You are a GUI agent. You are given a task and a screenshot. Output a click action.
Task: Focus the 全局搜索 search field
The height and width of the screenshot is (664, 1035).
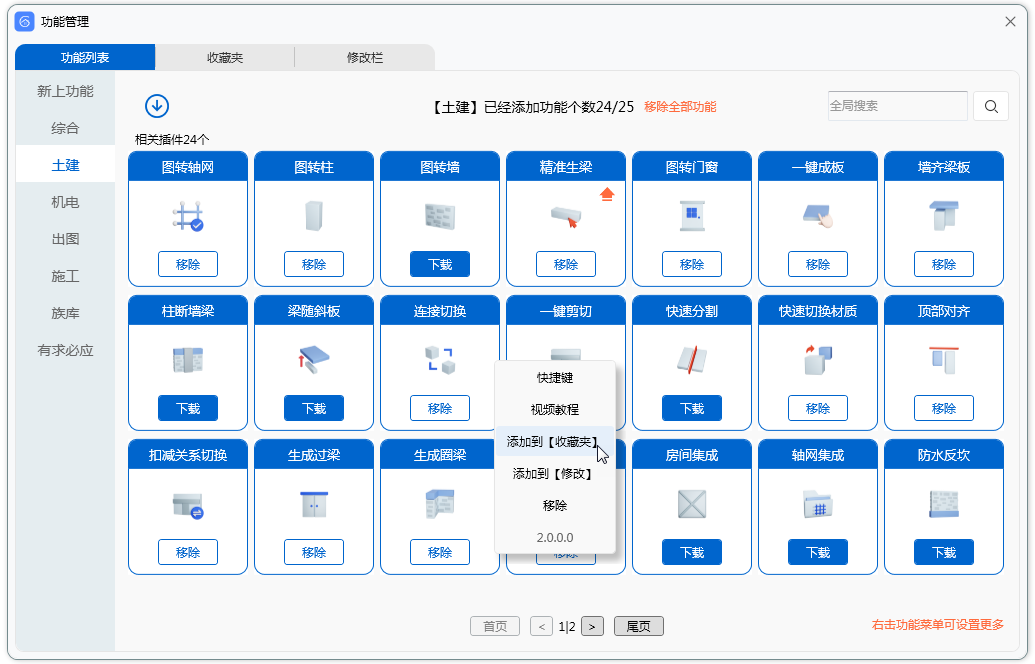897,106
